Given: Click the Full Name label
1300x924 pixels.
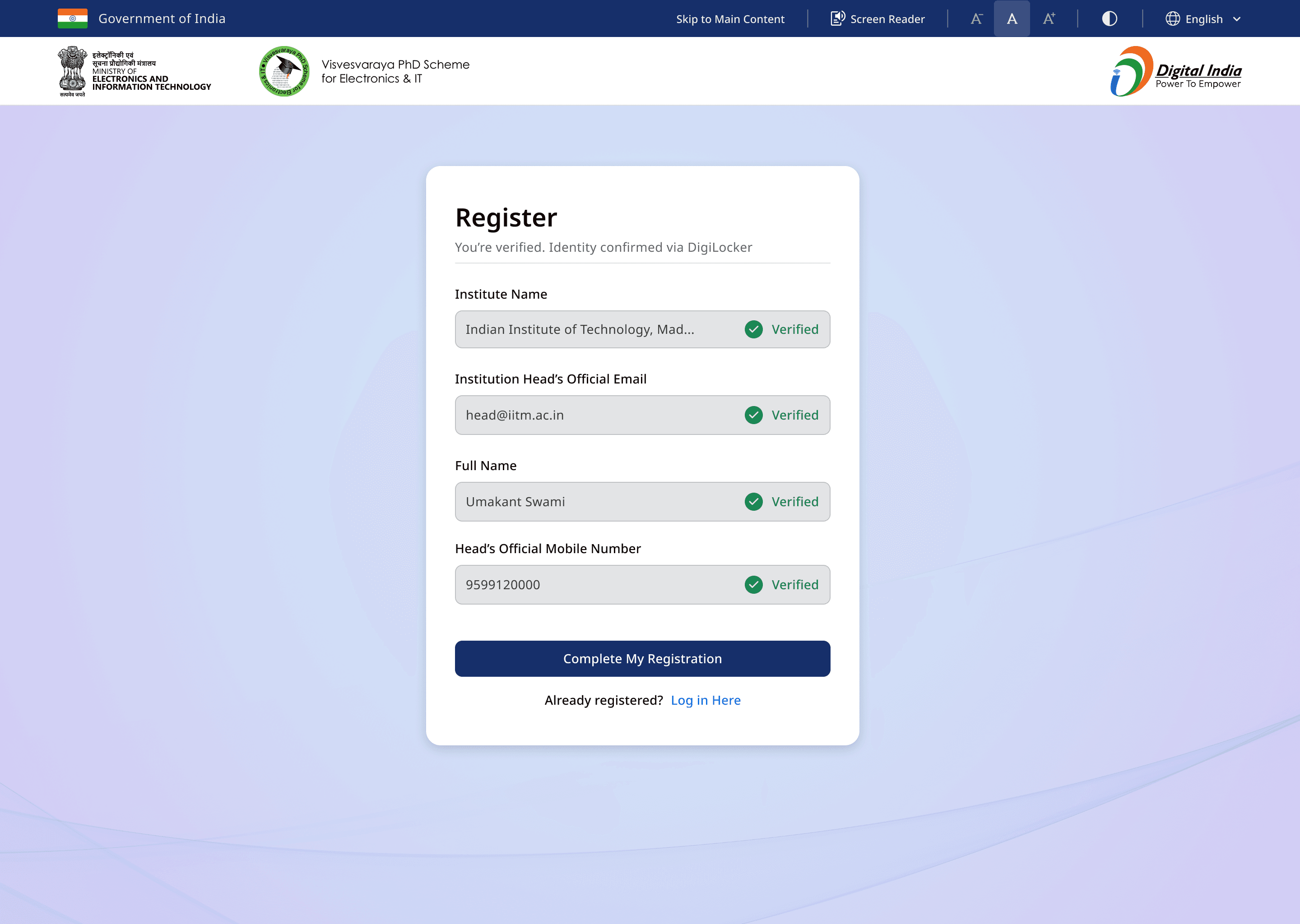Looking at the screenshot, I should click(x=486, y=466).
